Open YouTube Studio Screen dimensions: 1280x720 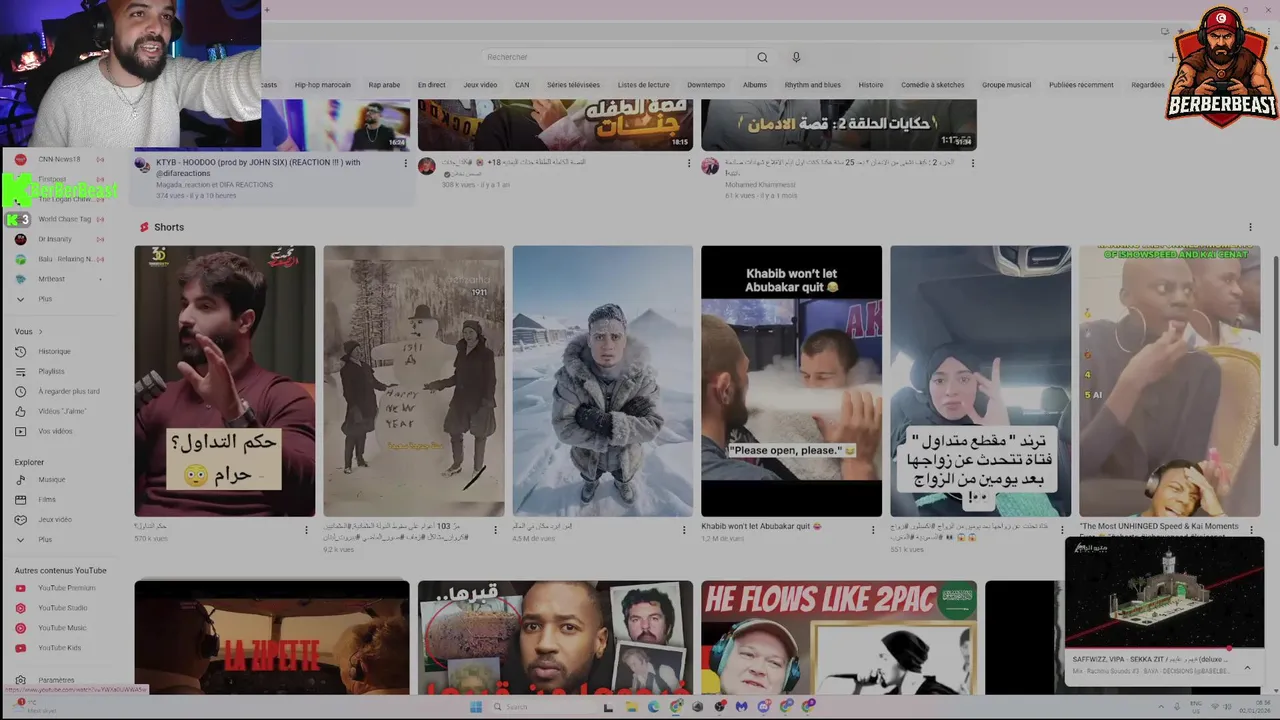click(62, 608)
